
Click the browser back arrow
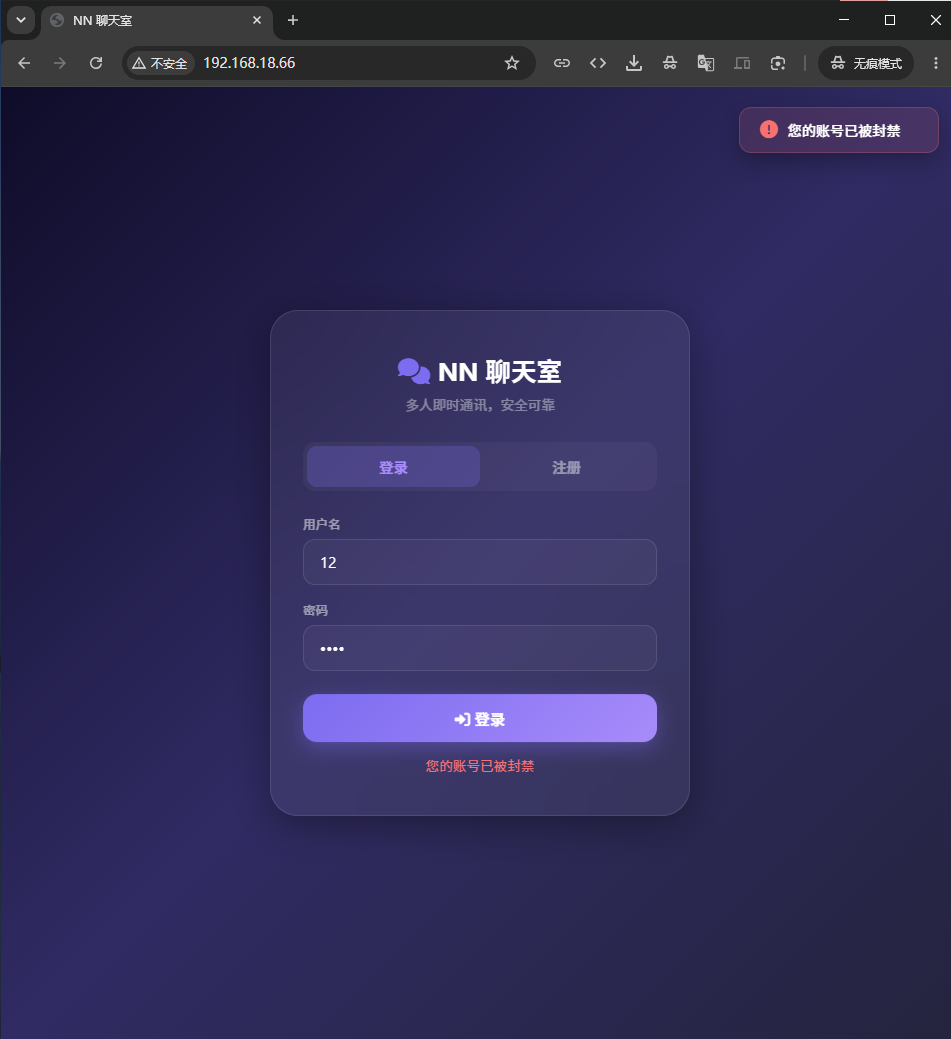click(x=25, y=63)
